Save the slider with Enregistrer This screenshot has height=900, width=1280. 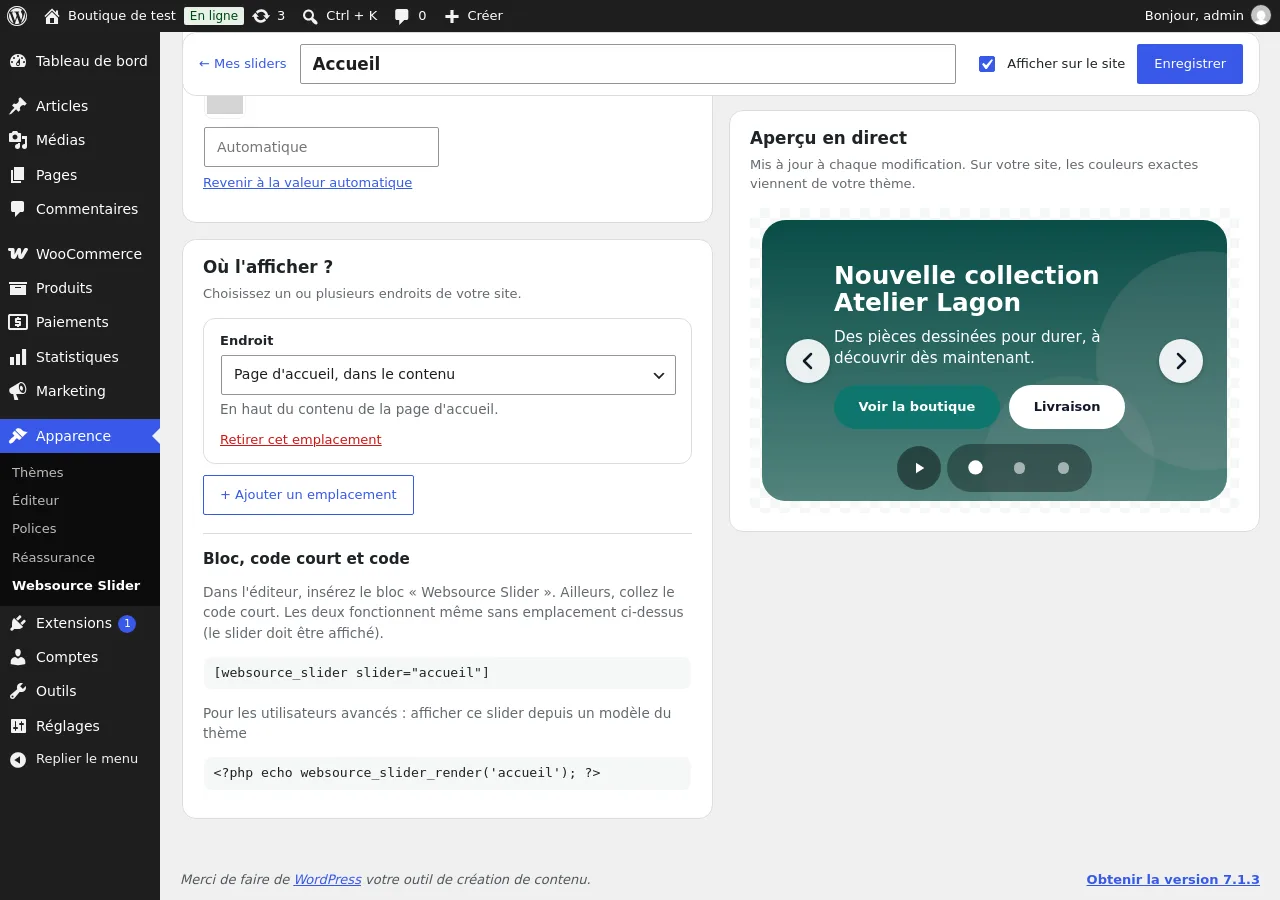tap(1190, 64)
